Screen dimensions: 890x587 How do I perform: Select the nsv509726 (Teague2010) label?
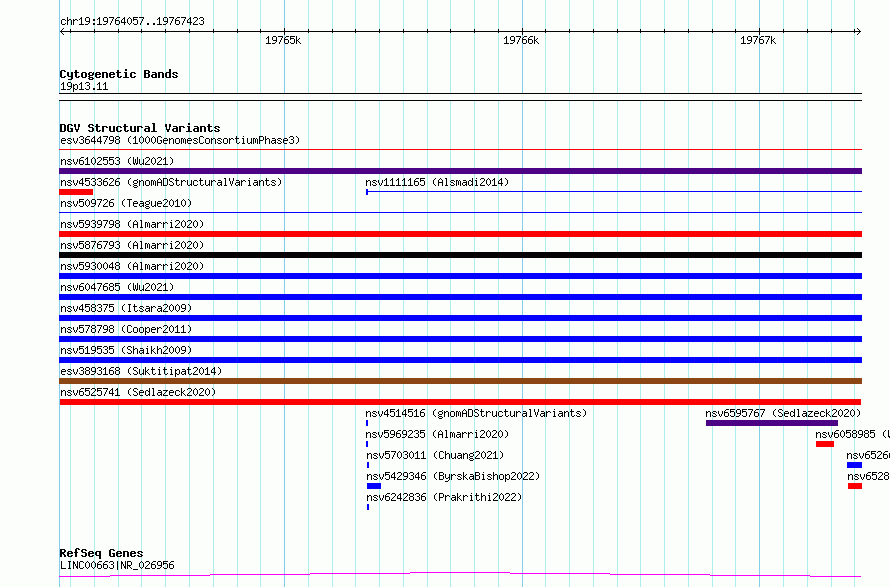(126, 203)
